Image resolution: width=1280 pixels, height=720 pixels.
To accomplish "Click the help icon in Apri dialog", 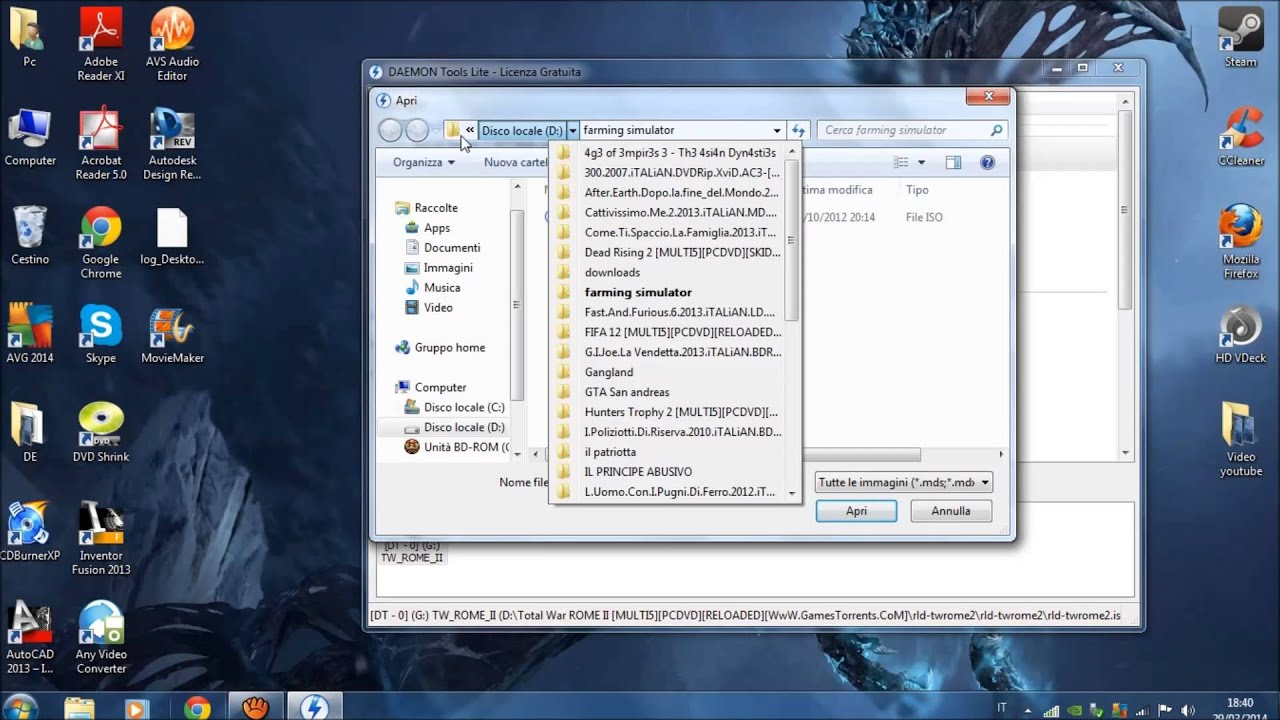I will (987, 162).
